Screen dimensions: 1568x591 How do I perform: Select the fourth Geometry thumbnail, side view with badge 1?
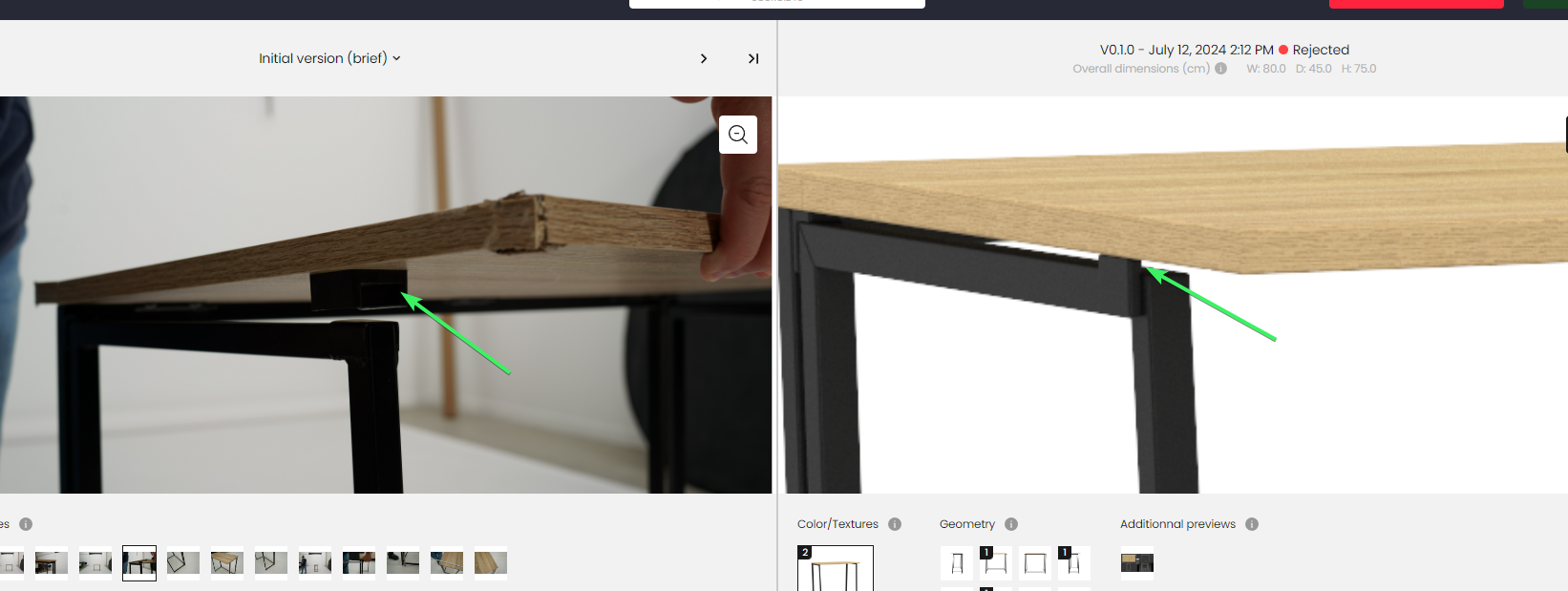(1074, 563)
